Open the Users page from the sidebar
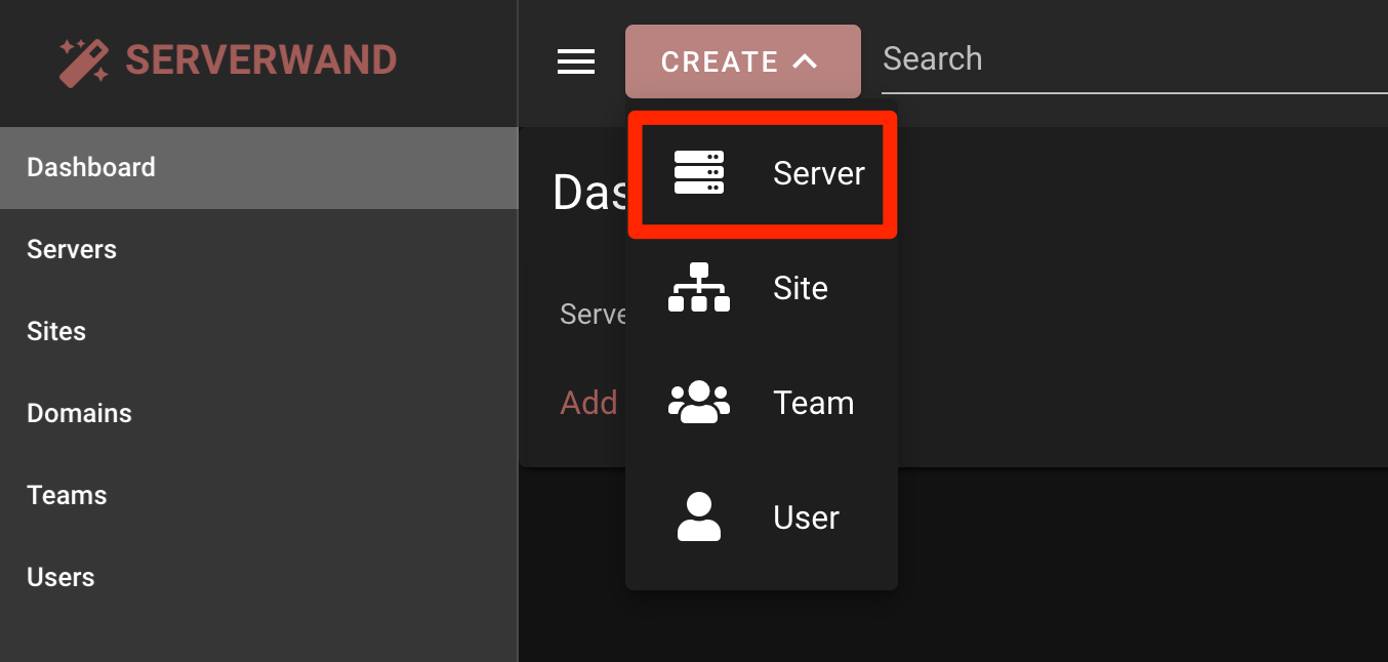The image size is (1388, 662). 61,576
